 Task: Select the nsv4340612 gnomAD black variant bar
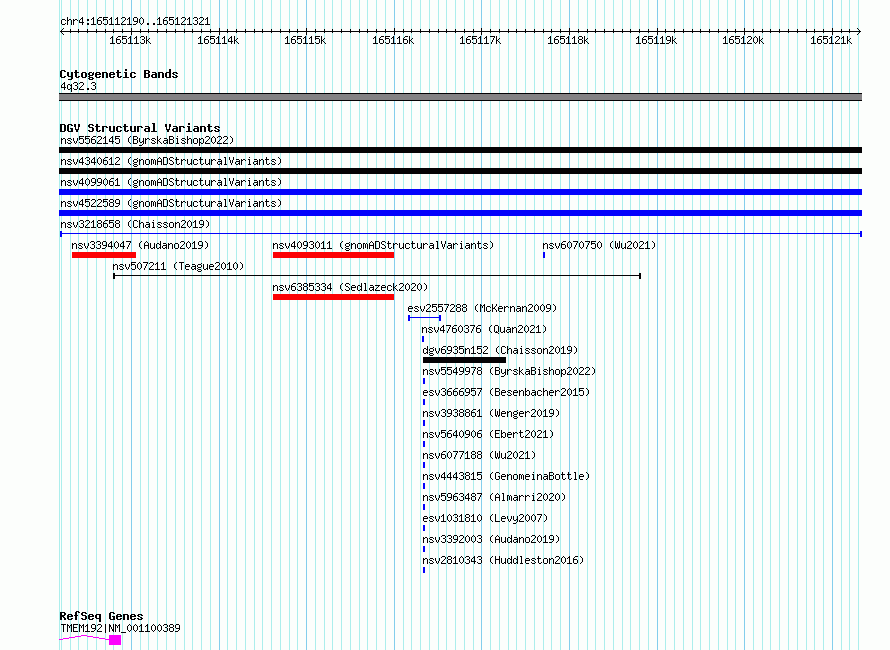point(460,171)
